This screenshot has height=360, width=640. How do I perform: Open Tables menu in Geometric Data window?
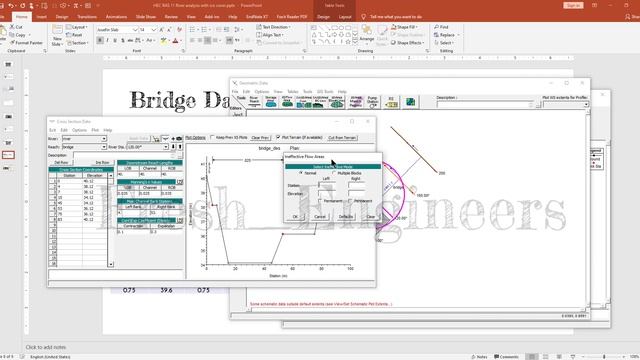point(292,91)
